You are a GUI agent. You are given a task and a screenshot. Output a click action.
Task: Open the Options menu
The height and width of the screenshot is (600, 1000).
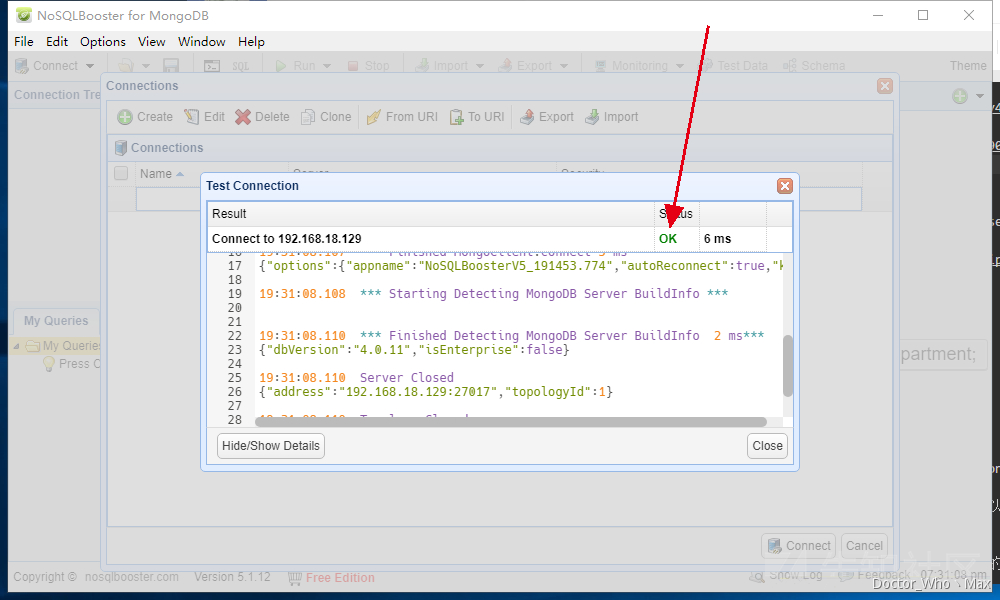[103, 41]
